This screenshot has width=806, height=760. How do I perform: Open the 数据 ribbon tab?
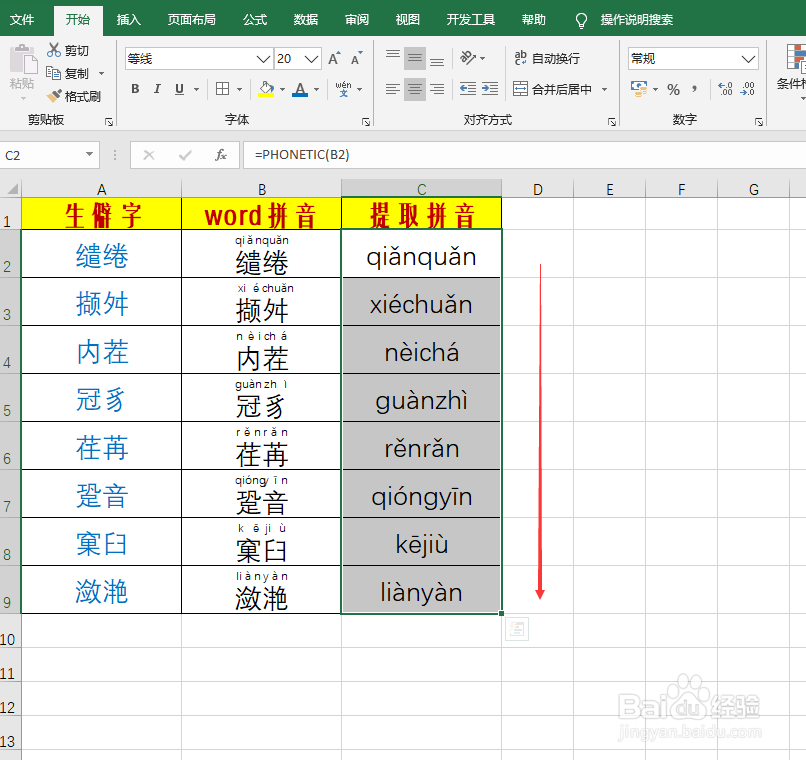pos(307,19)
